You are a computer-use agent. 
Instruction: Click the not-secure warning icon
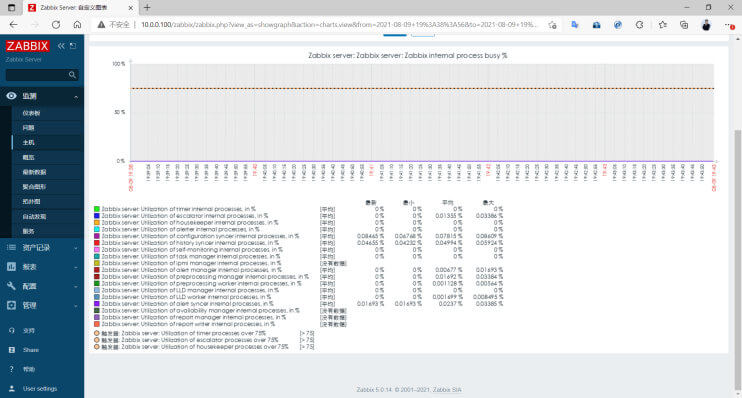(101, 25)
